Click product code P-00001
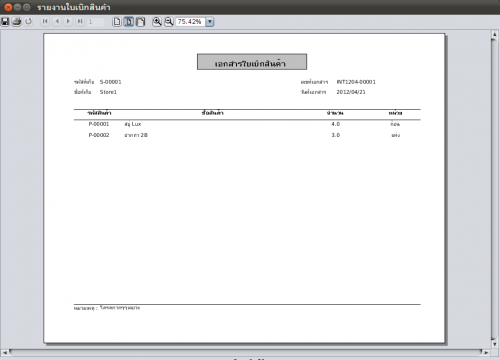The width and height of the screenshot is (500, 360). point(99,124)
